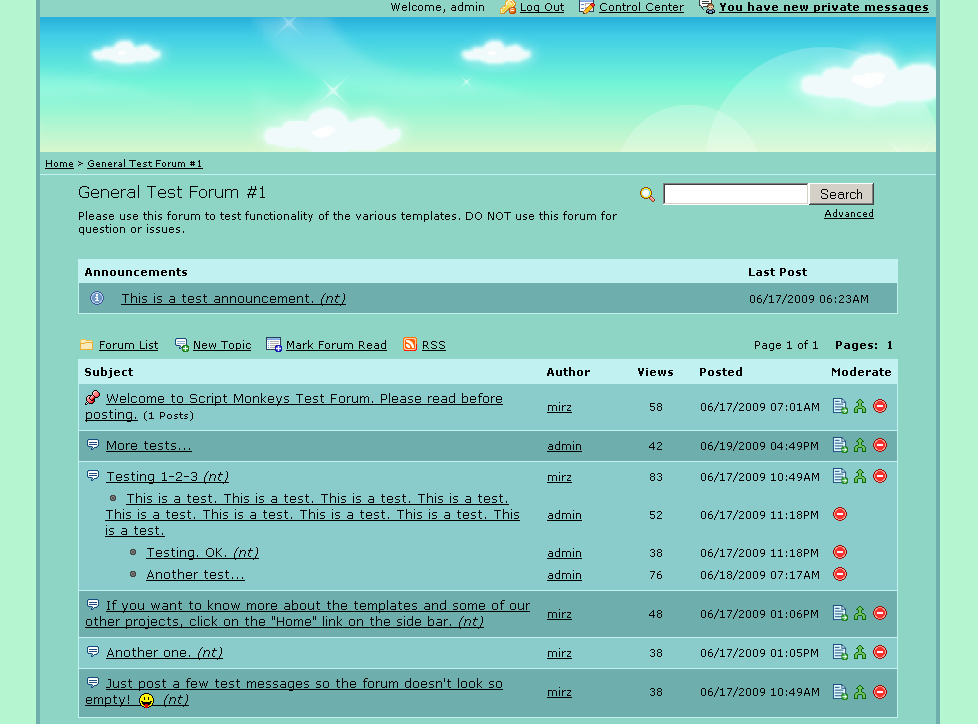Click the red pushpin icon on Welcome topic
The width and height of the screenshot is (978, 724).
(92, 397)
